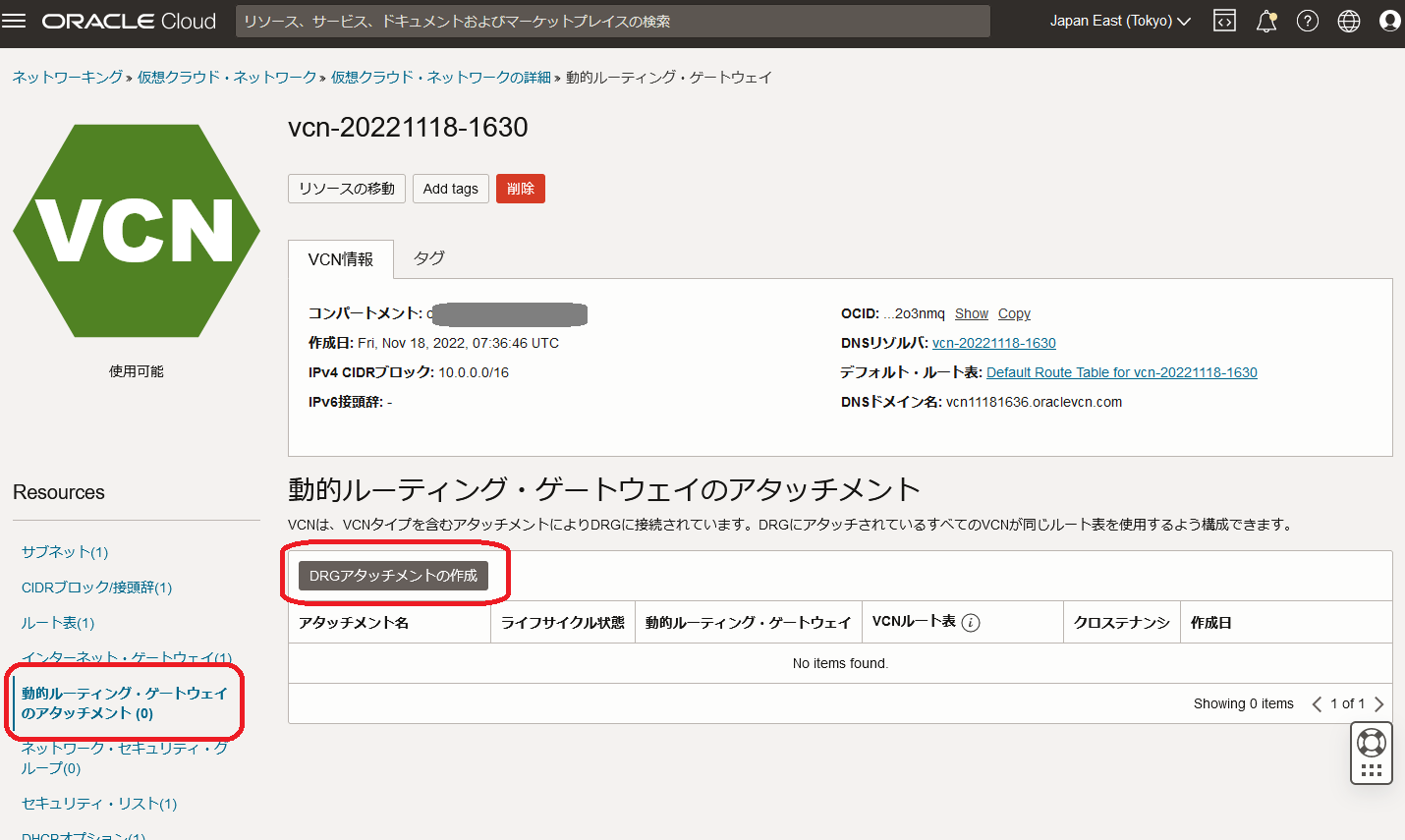The image size is (1405, 840).
Task: Open the floating support widget
Action: [x=1371, y=753]
